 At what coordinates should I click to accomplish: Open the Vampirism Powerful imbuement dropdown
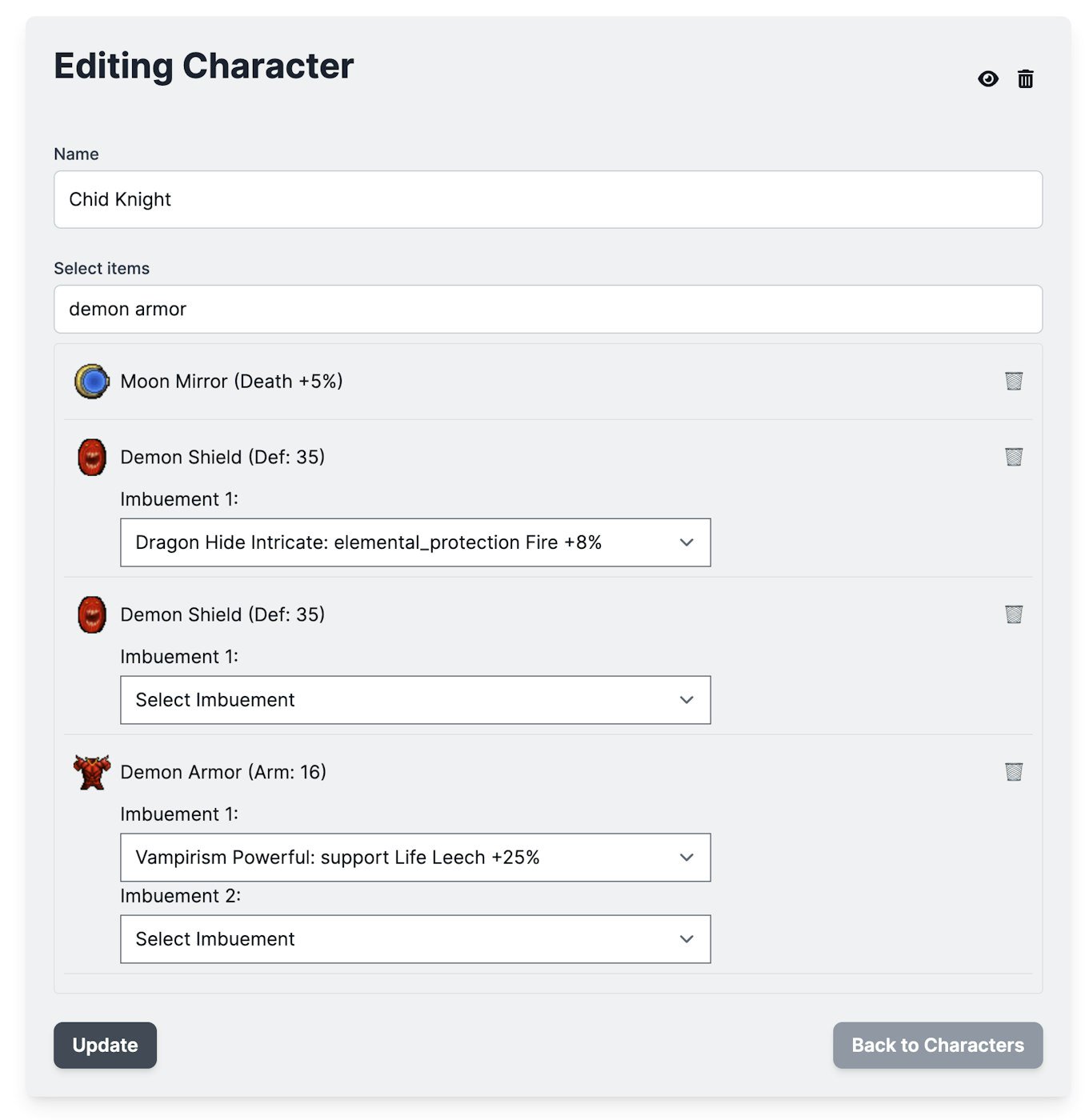[415, 858]
